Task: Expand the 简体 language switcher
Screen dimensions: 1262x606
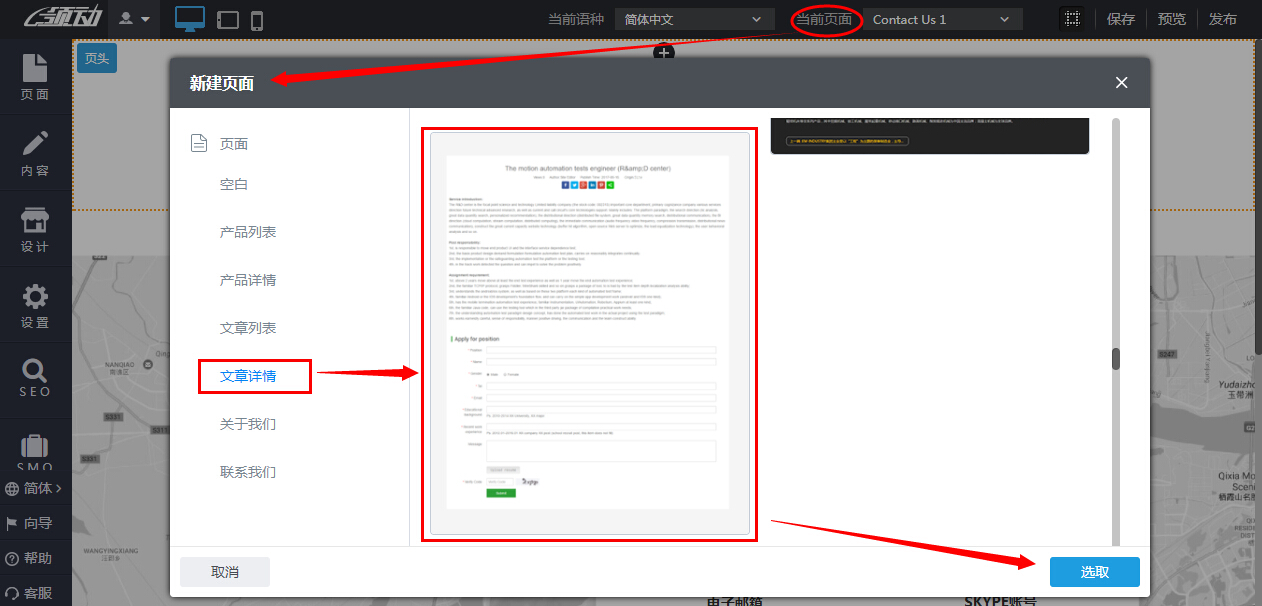Action: [35, 489]
